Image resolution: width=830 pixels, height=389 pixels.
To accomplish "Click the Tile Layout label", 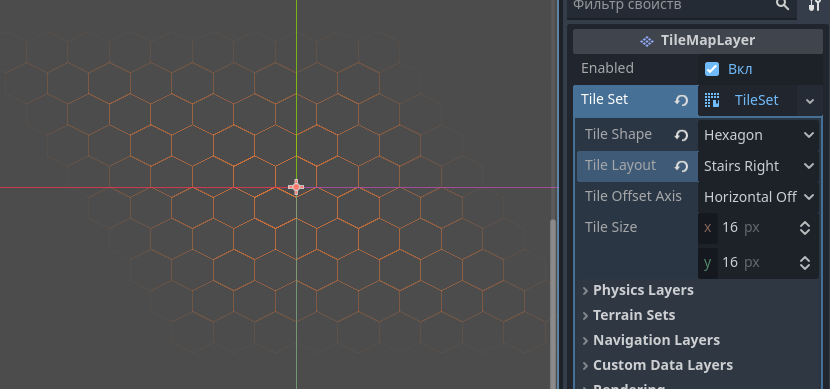I will point(620,165).
